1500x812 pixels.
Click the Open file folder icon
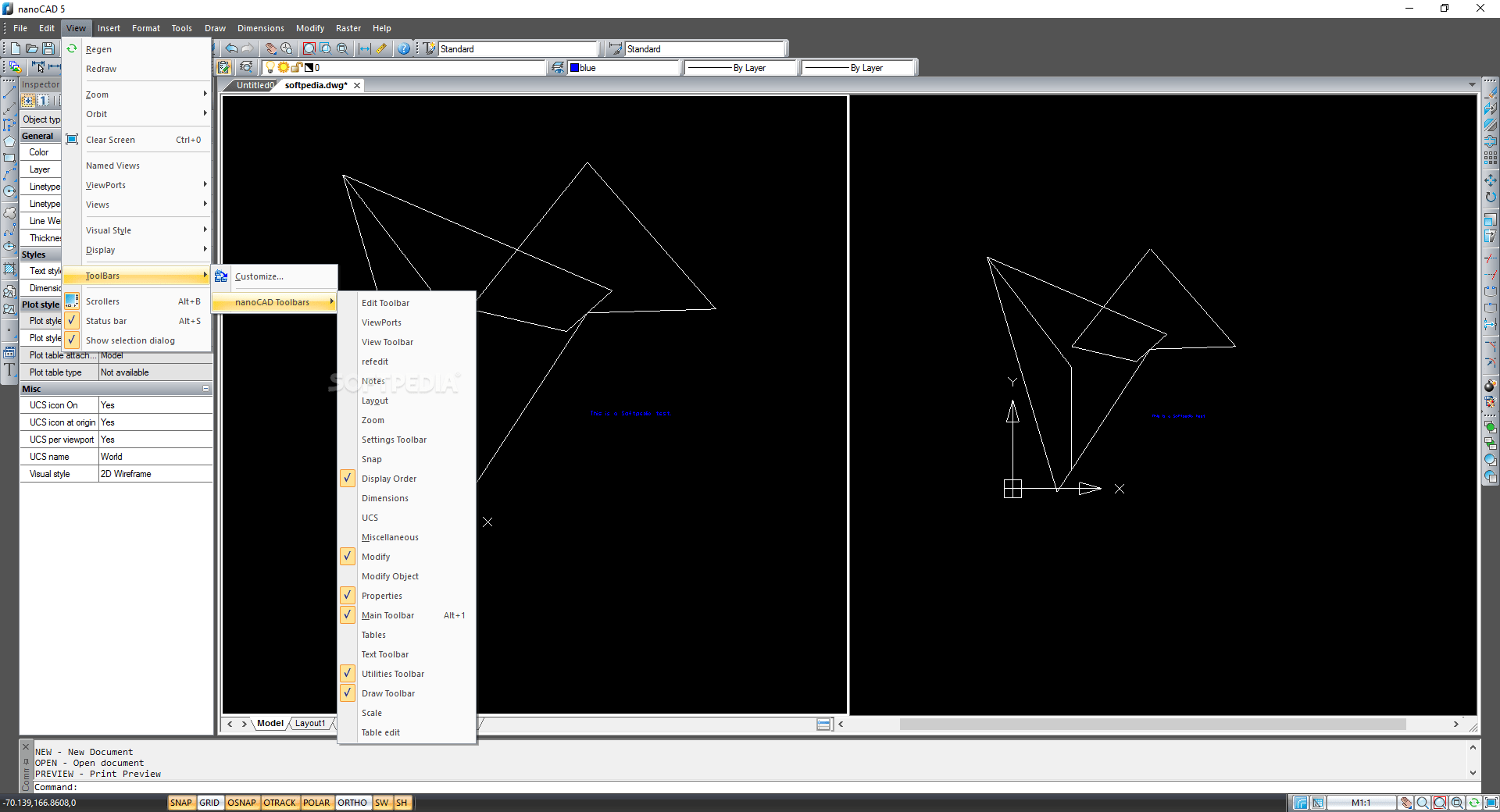coord(32,48)
